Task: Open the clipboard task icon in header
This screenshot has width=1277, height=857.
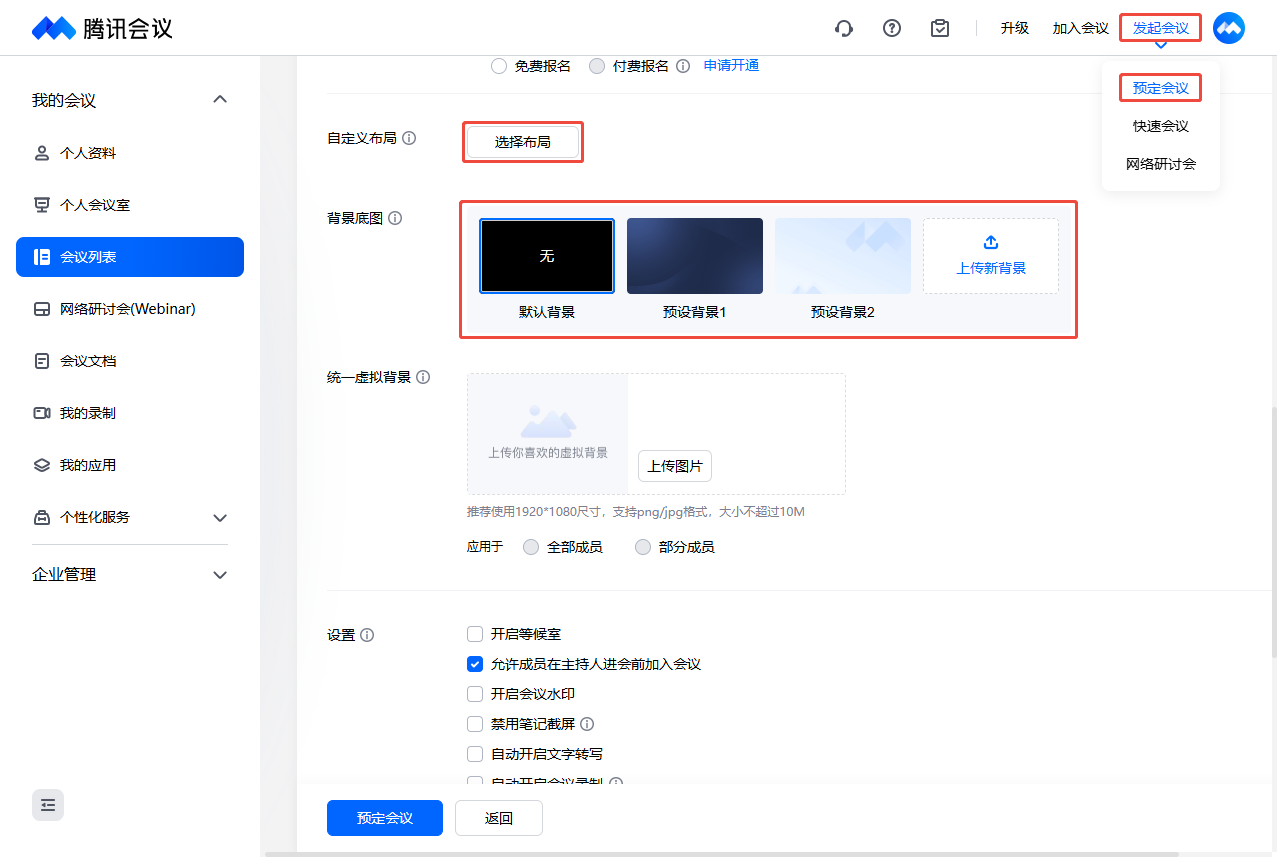Action: pos(940,28)
